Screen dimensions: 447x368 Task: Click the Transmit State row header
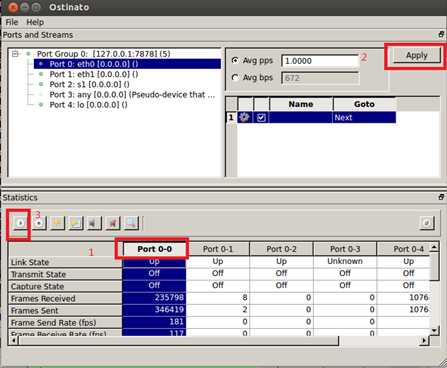65,274
